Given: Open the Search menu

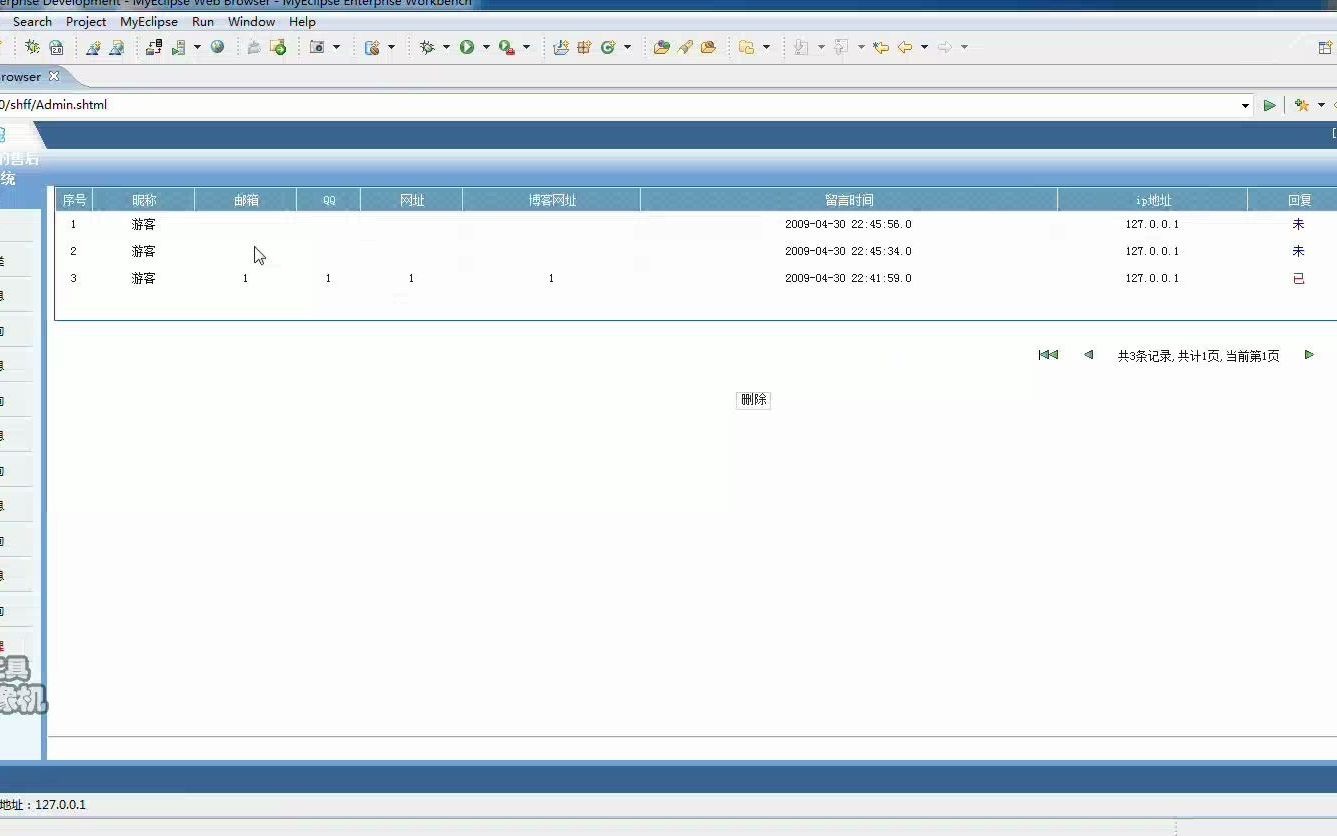Looking at the screenshot, I should 32,21.
